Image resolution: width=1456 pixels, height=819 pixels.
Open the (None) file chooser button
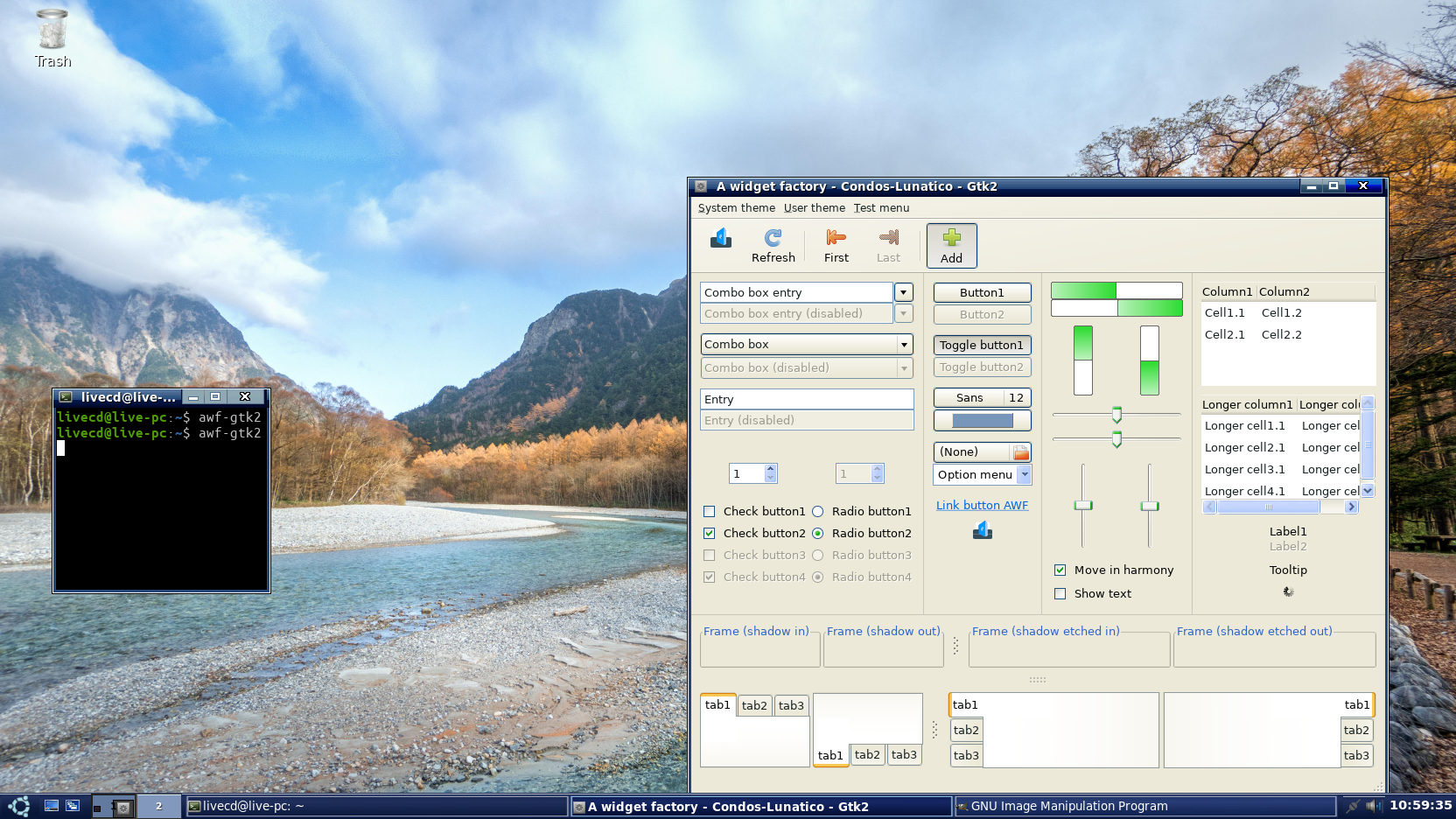[983, 452]
